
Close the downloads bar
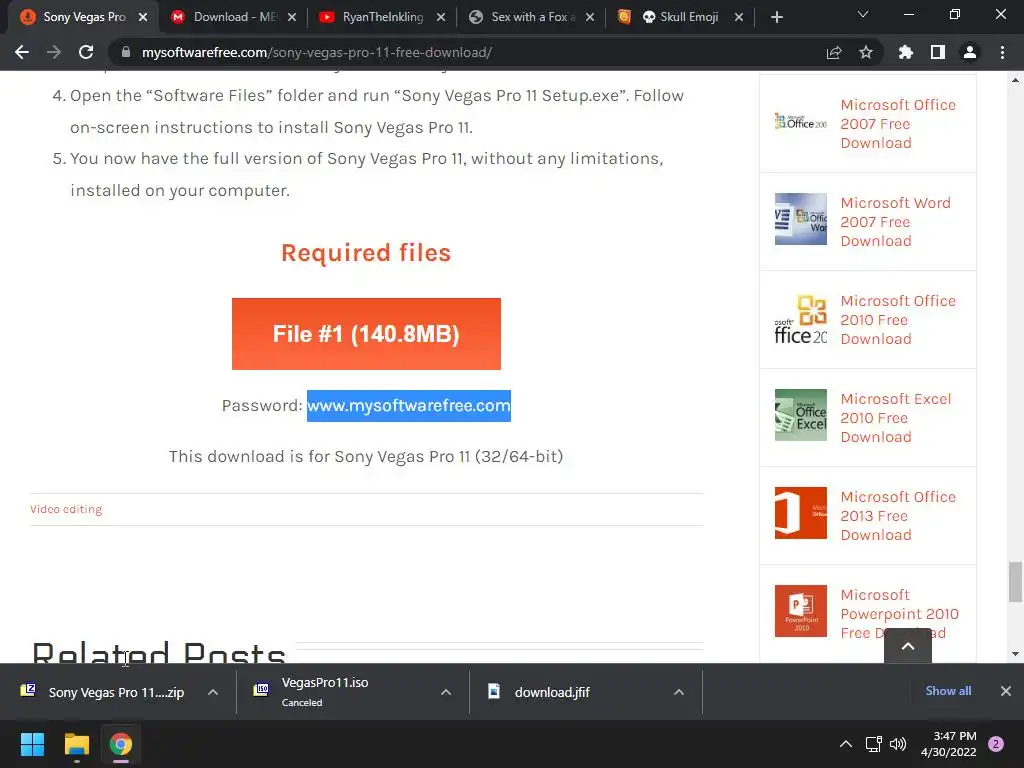[1006, 691]
